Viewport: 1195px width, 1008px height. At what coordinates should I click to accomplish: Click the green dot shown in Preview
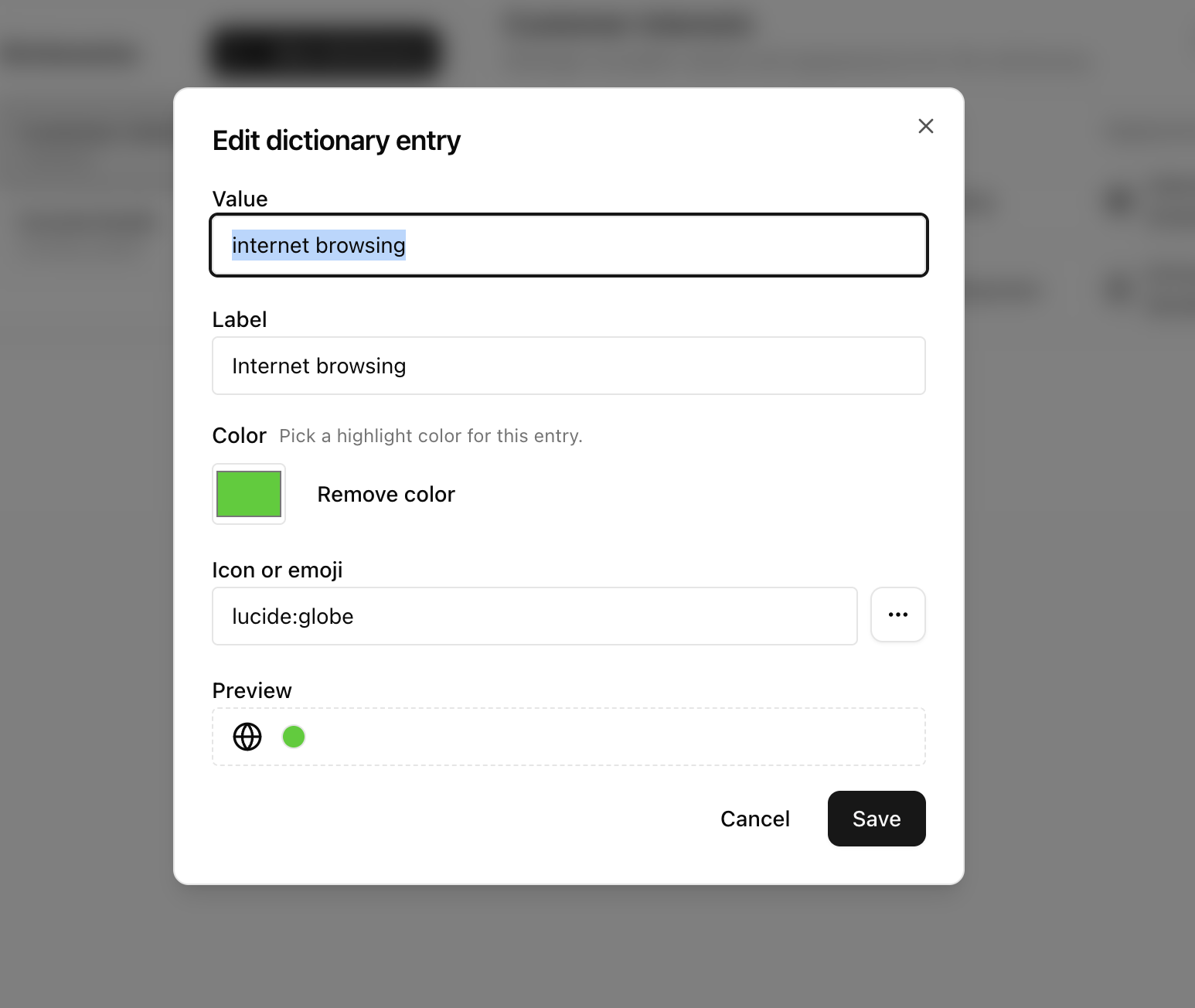(294, 737)
